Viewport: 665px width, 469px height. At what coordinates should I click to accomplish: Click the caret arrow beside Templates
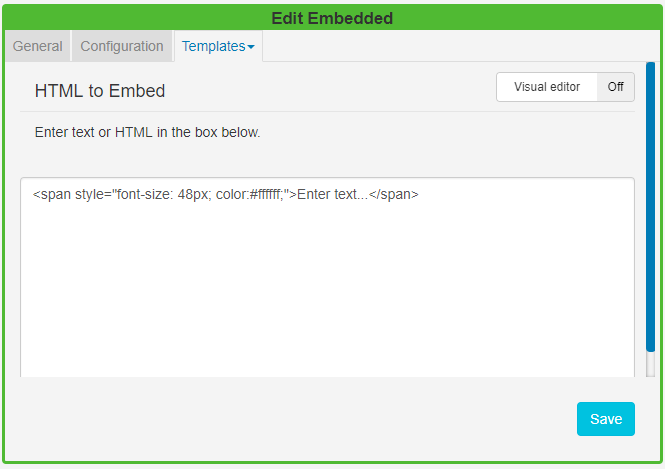click(251, 47)
